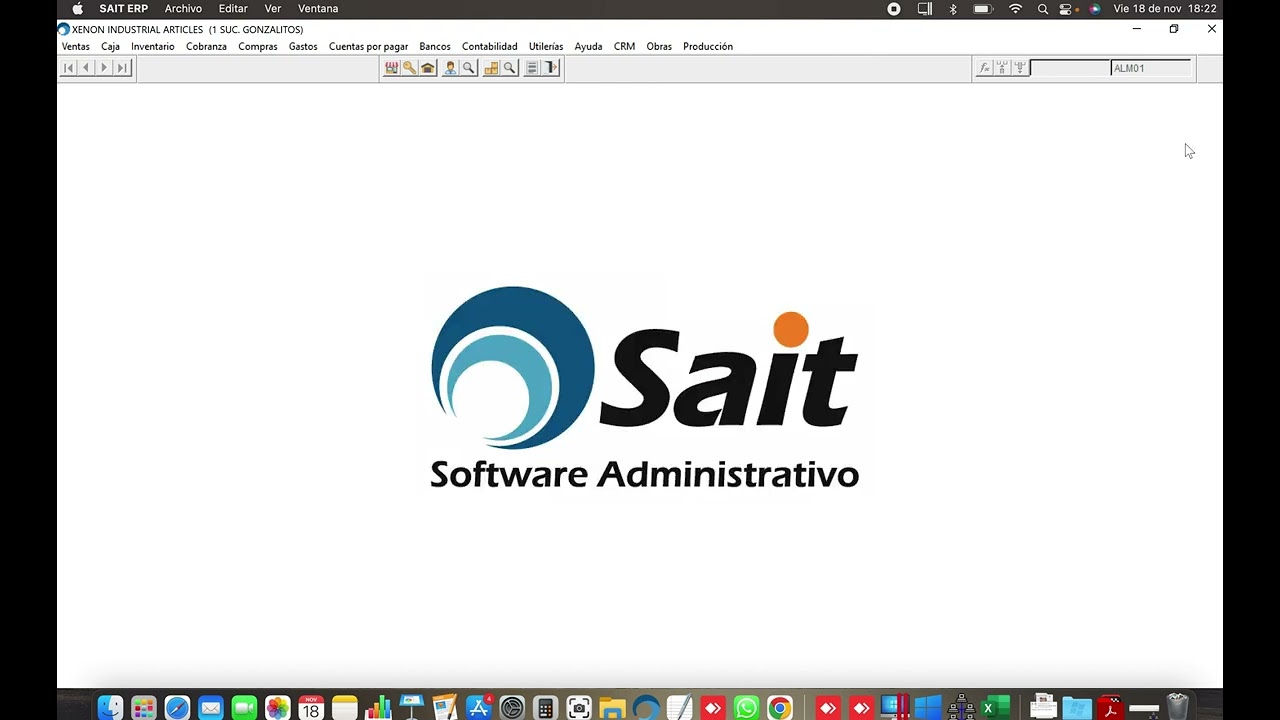Click the magnifier next to the person icon
The height and width of the screenshot is (720, 1280).
click(x=468, y=68)
